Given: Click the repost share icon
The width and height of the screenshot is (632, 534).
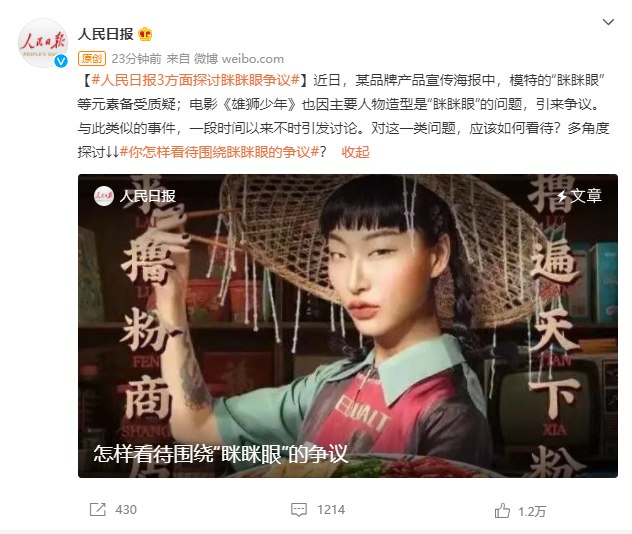Looking at the screenshot, I should pos(98,509).
